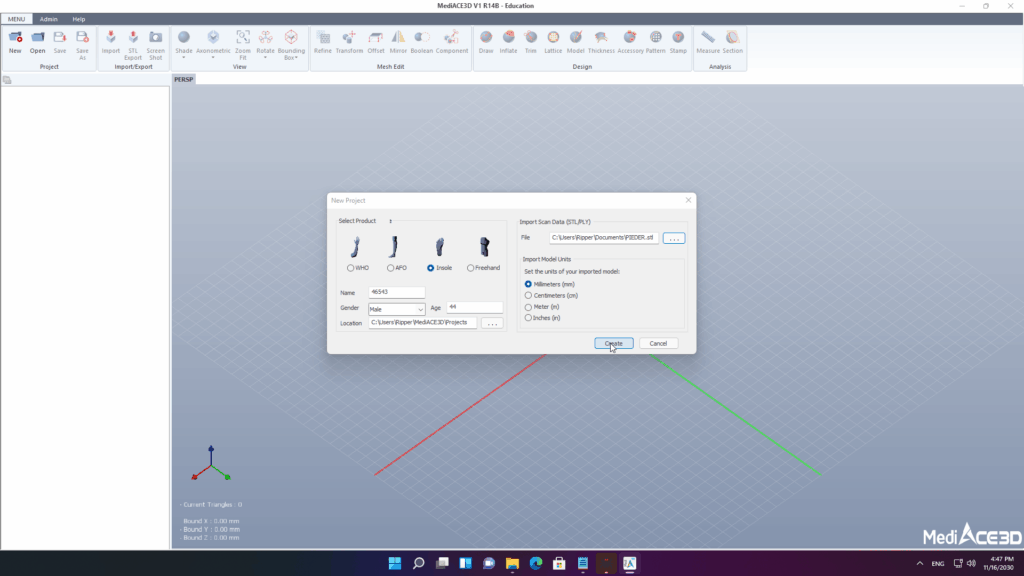
Task: Select the WHO product radio button
Action: [x=350, y=268]
